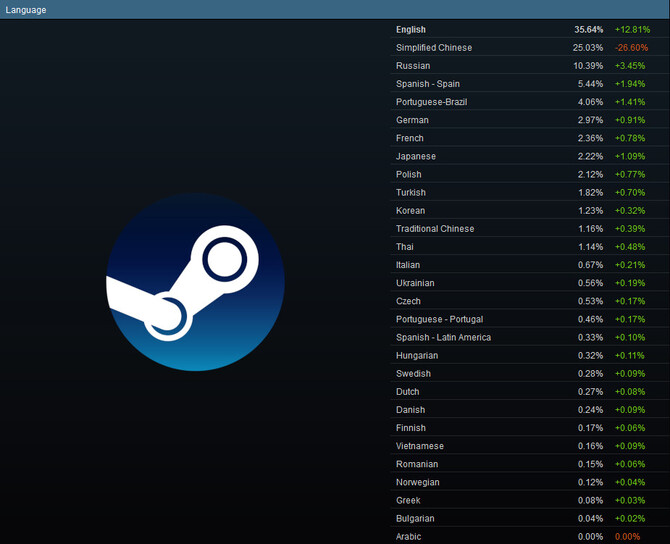Click the +0.11% Hungarian change value
Viewport: 670px width, 544px height.
tap(630, 356)
